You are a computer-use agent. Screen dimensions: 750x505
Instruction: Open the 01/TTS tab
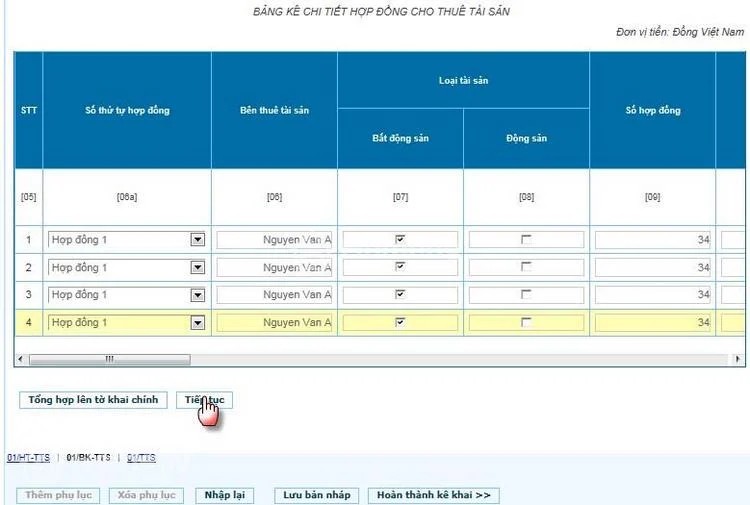pos(141,458)
